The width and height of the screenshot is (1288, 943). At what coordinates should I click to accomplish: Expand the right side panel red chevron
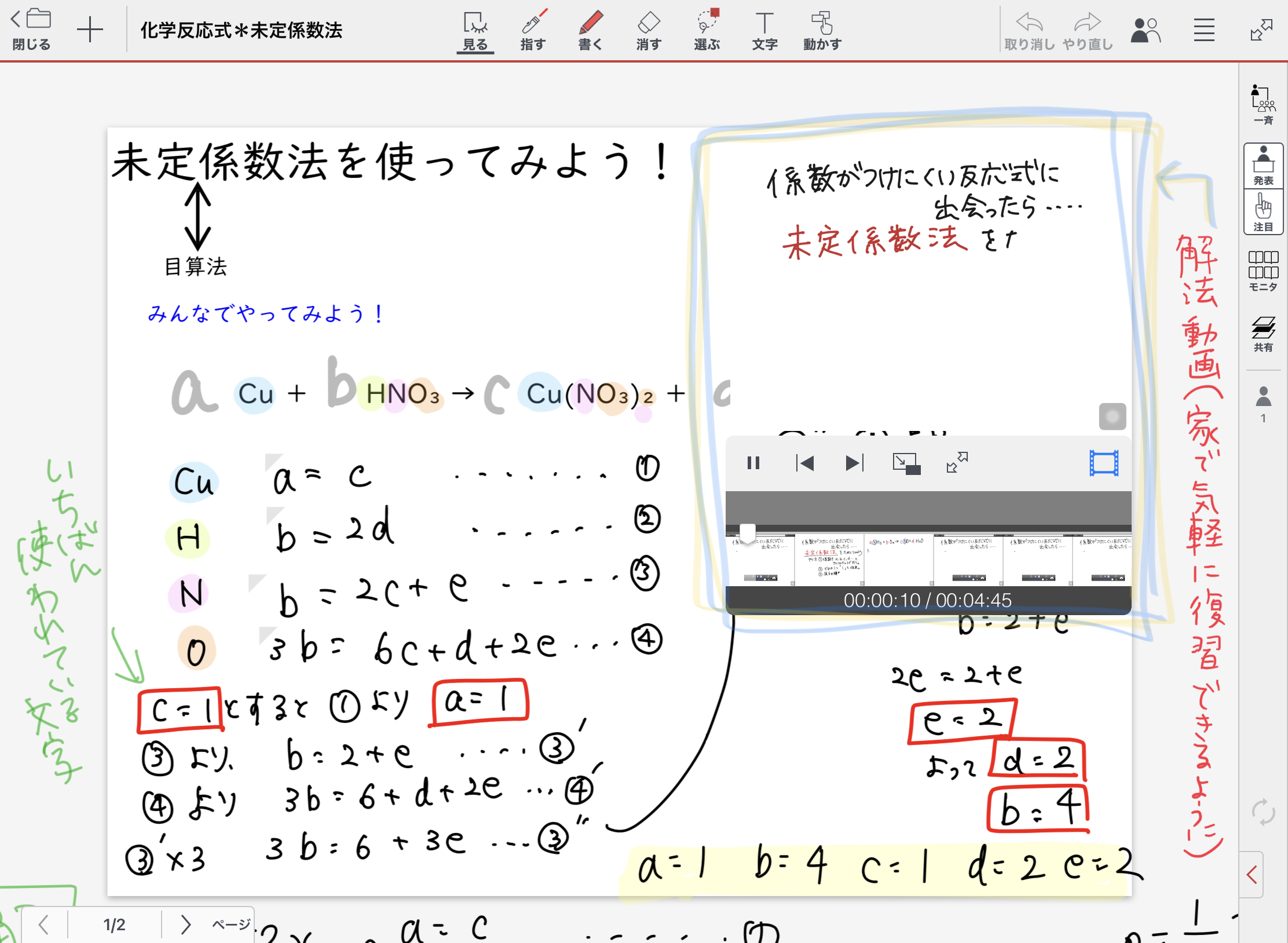pos(1252,875)
